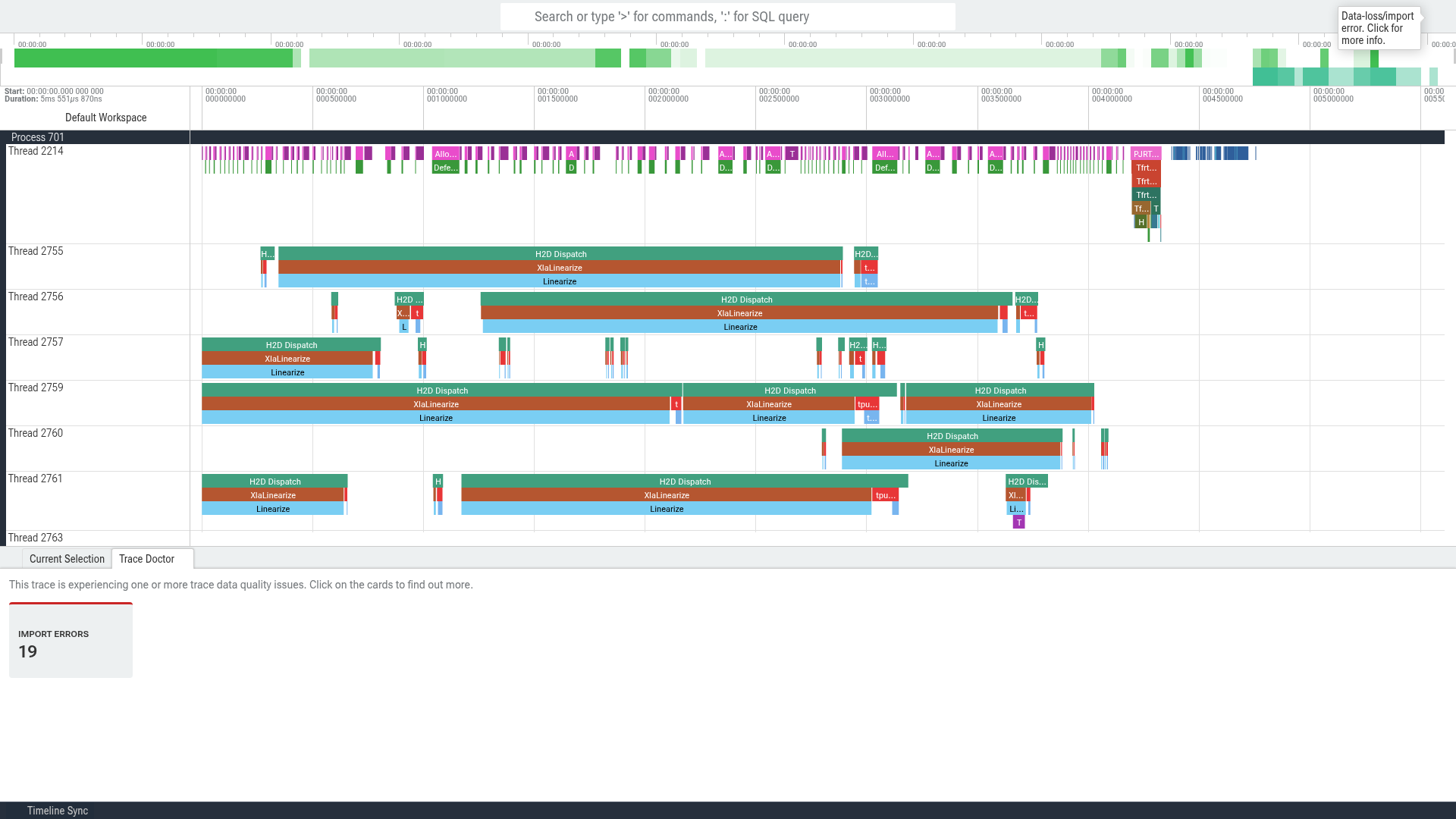Screen dimensions: 1456x819
Task: Open the Current Selection tab
Action: click(67, 559)
